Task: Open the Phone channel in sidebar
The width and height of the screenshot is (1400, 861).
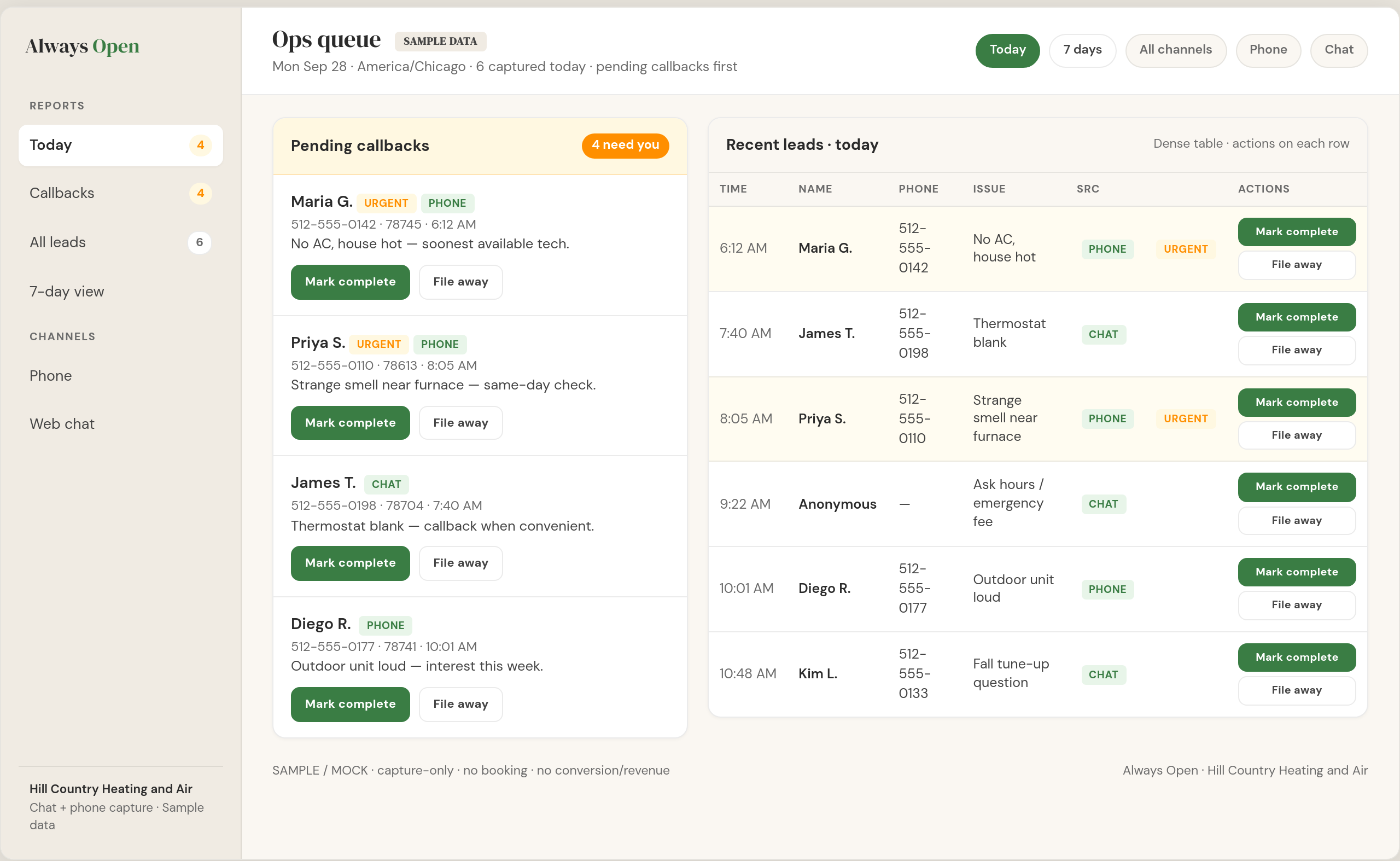Action: [x=121, y=376]
